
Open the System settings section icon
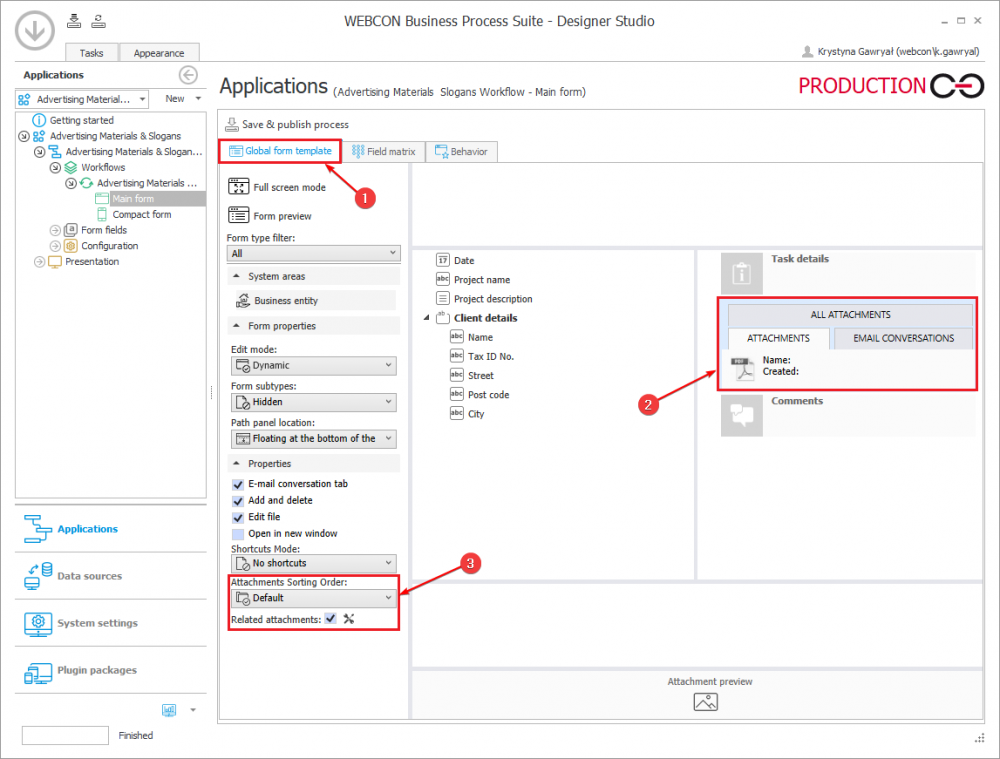click(38, 623)
